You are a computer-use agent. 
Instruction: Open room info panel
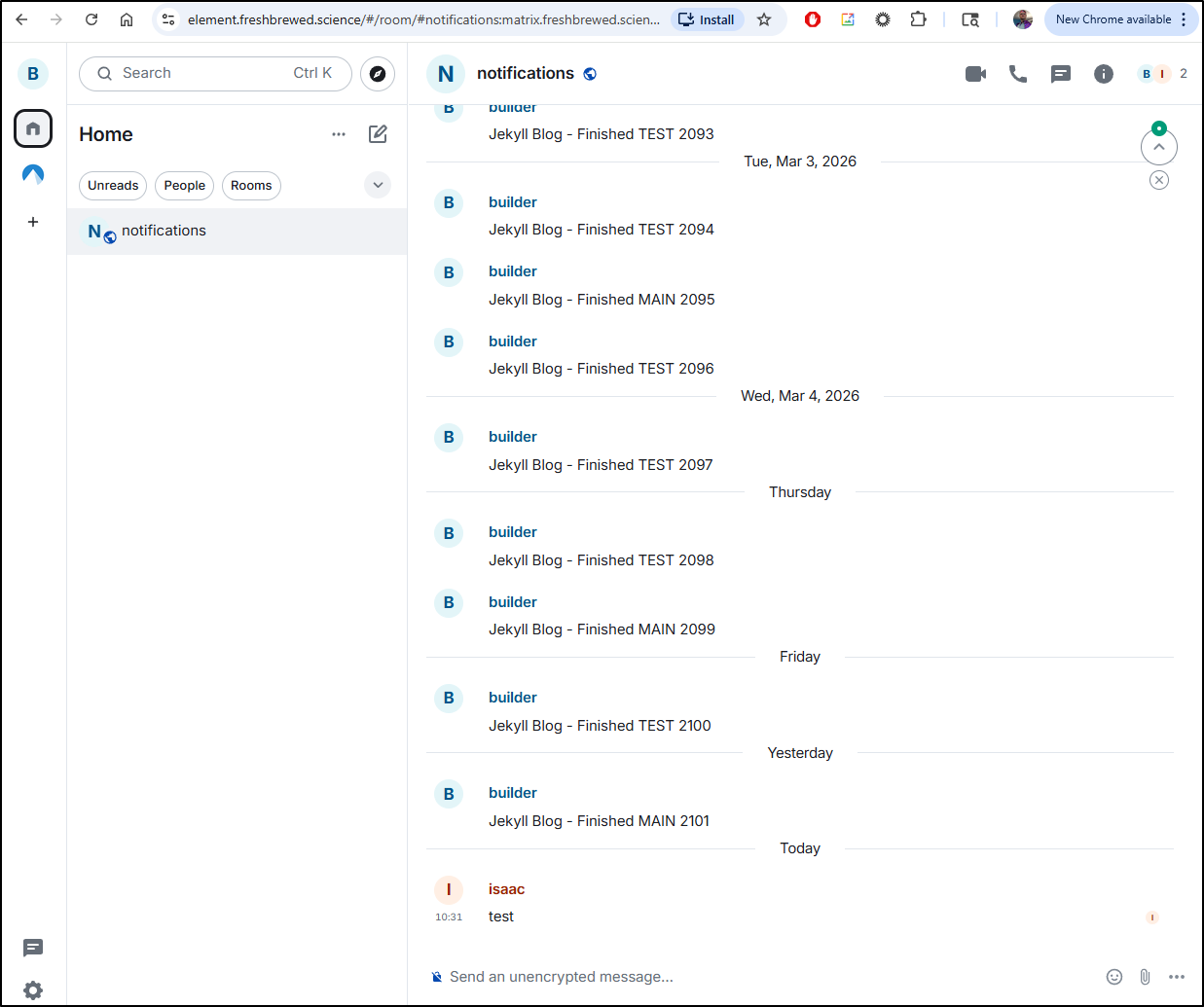[1103, 74]
